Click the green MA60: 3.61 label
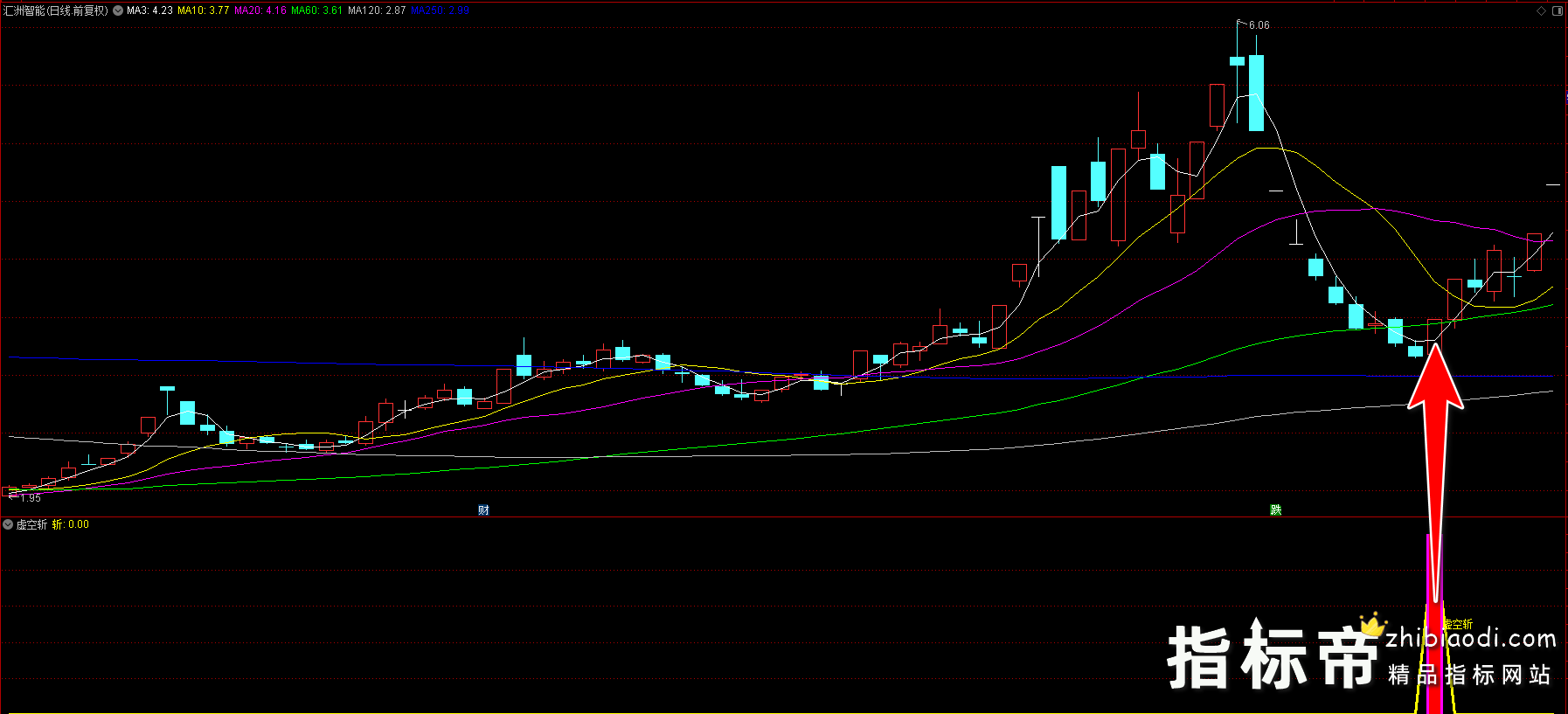This screenshot has width=1568, height=714. click(x=316, y=10)
